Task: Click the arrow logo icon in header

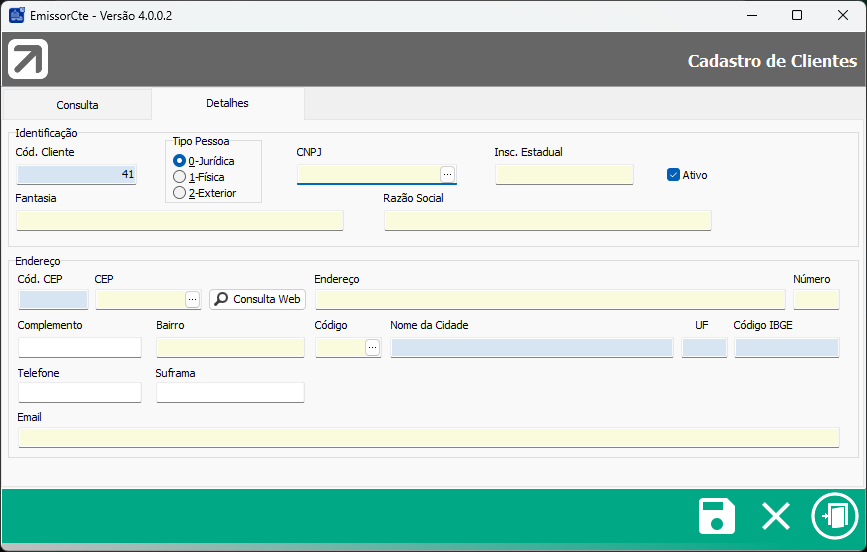Action: tap(28, 60)
